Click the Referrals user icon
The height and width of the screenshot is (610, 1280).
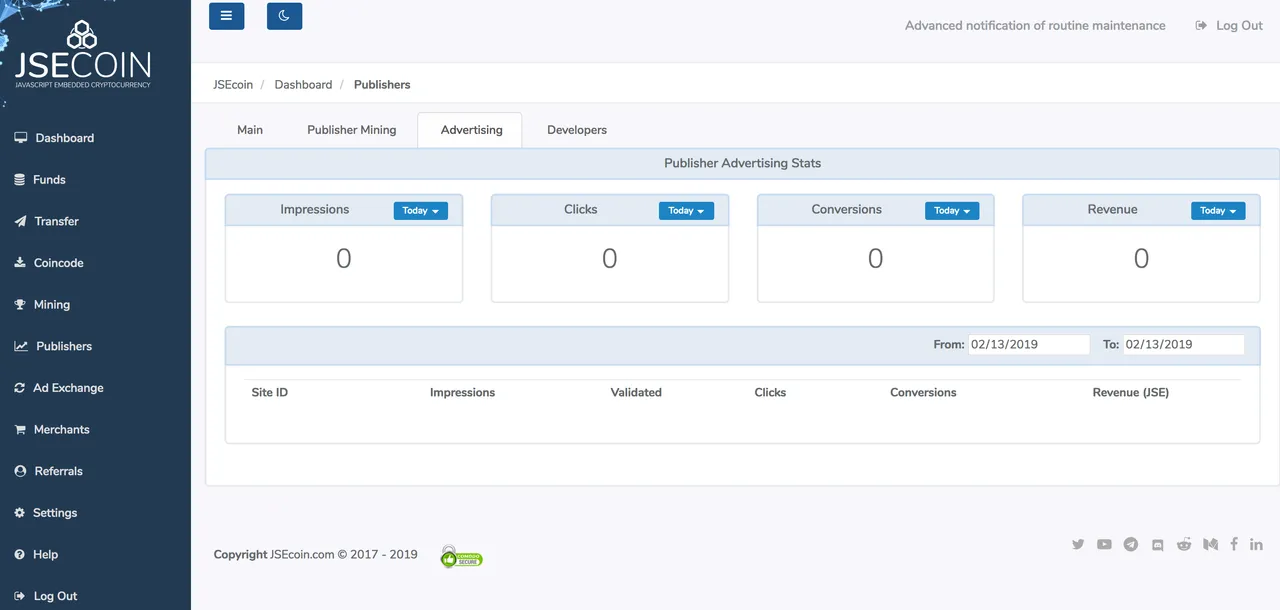pyautogui.click(x=20, y=471)
